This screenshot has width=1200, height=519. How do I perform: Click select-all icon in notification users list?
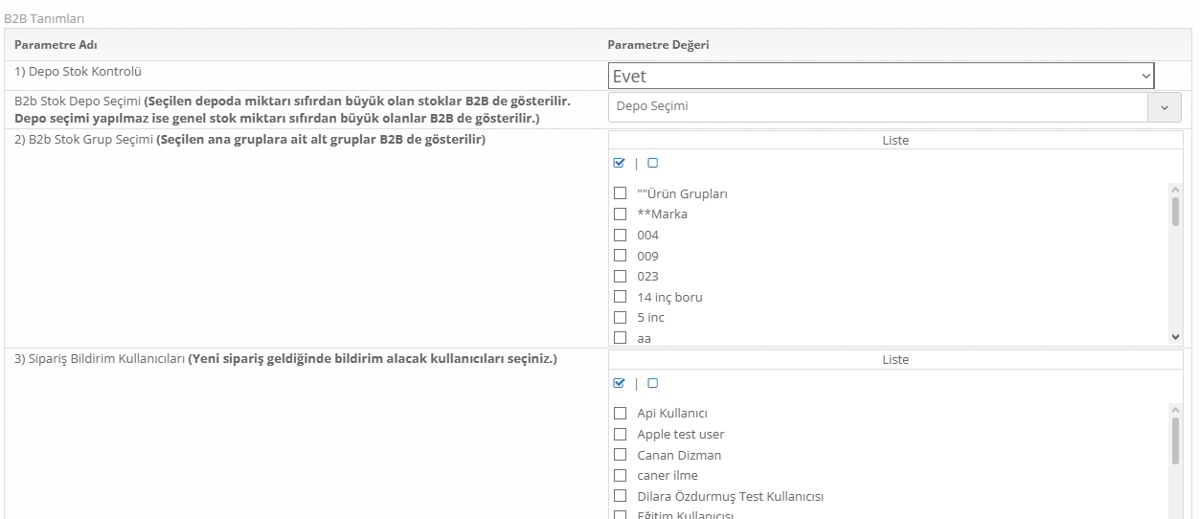click(618, 382)
